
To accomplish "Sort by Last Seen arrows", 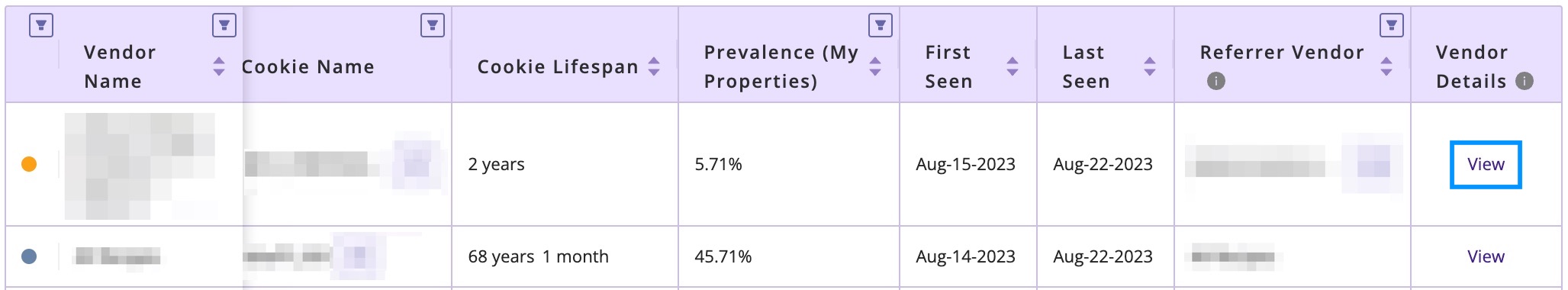I will tap(1150, 66).
